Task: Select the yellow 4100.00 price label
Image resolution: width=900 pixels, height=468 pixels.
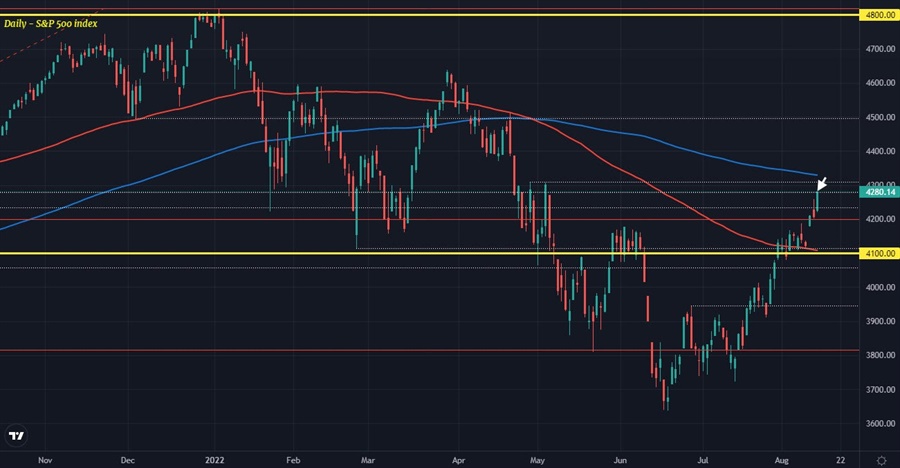Action: [879, 253]
